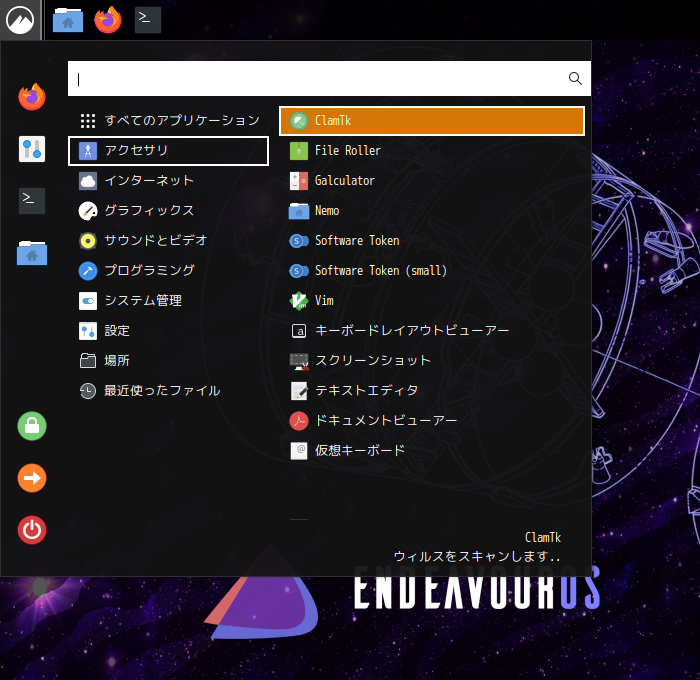Launch file manager from top panel
The width and height of the screenshot is (700, 680).
click(x=68, y=20)
